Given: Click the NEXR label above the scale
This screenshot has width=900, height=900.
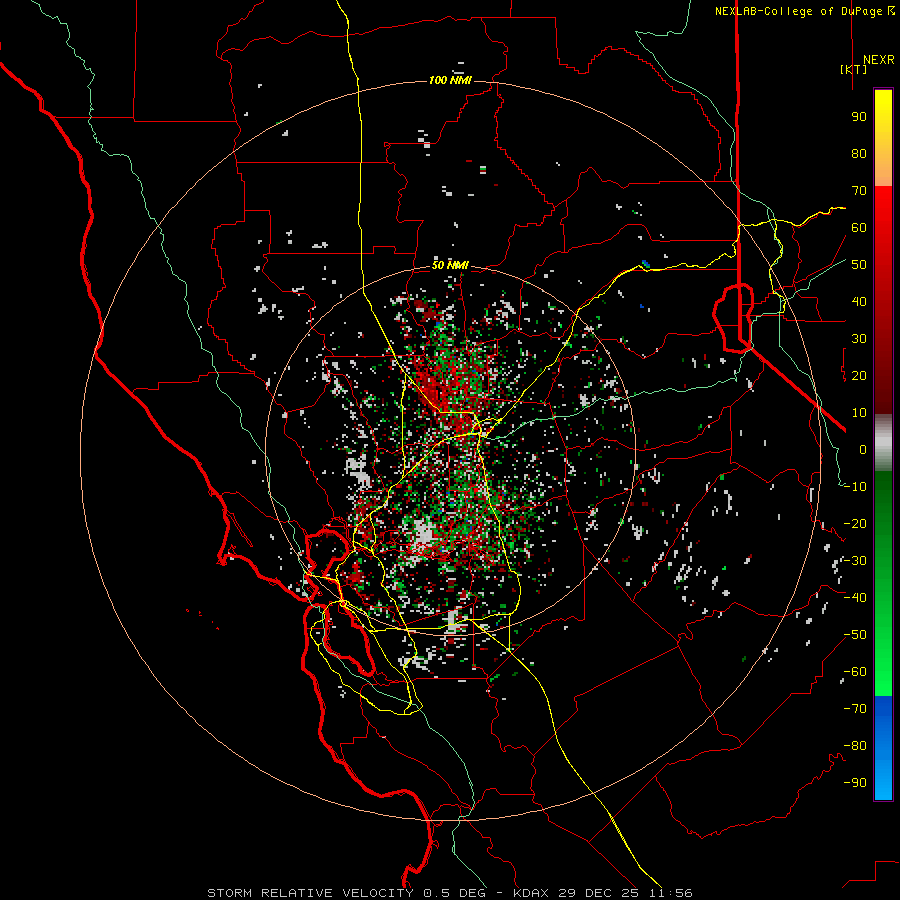Looking at the screenshot, I should point(878,60).
